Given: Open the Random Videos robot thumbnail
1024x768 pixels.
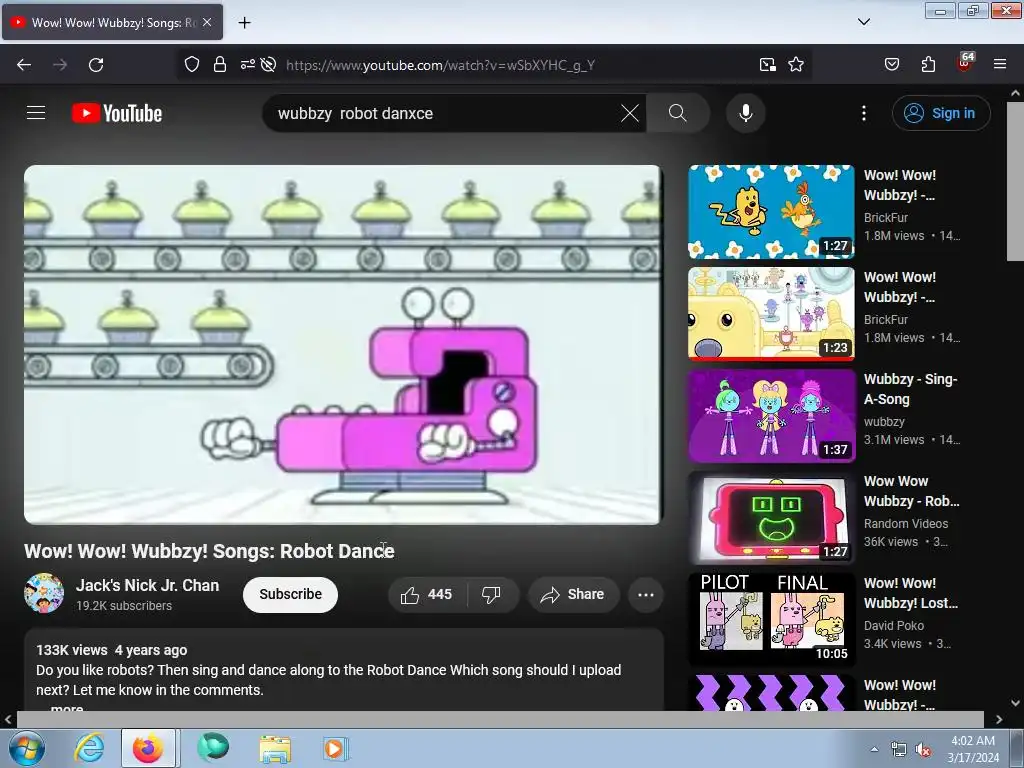Looking at the screenshot, I should (x=771, y=517).
